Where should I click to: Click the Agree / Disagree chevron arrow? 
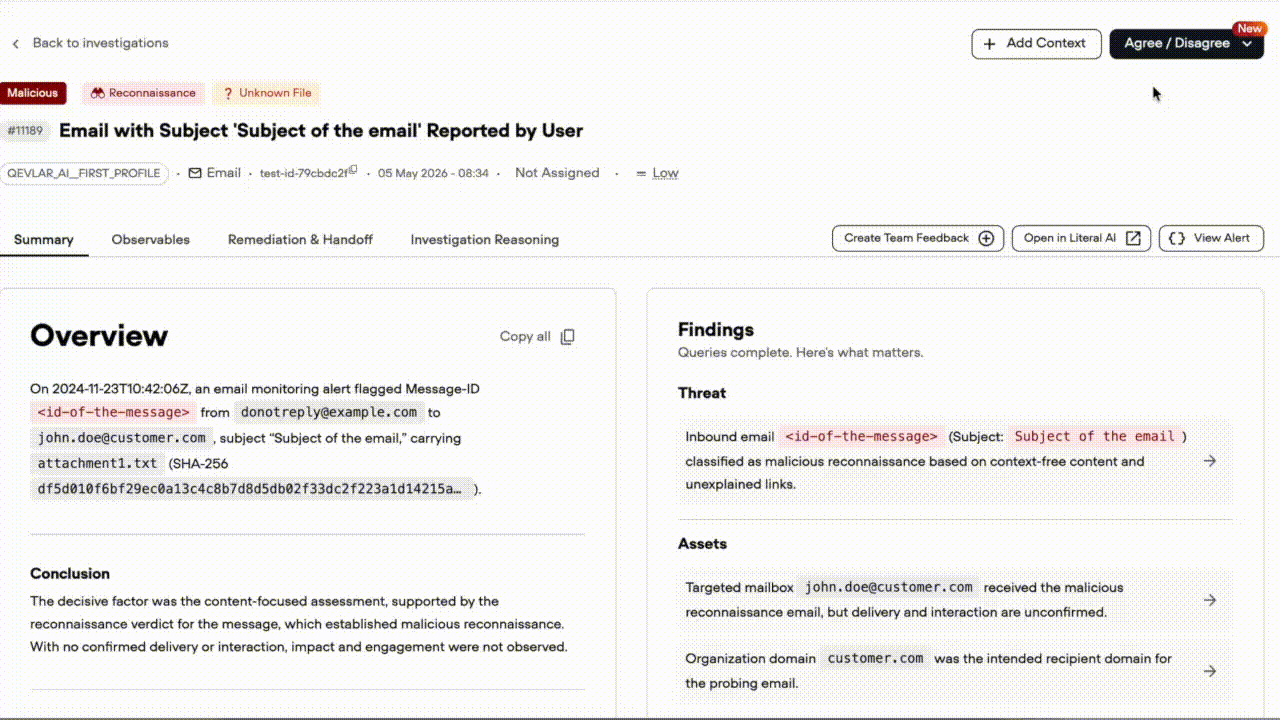1246,44
